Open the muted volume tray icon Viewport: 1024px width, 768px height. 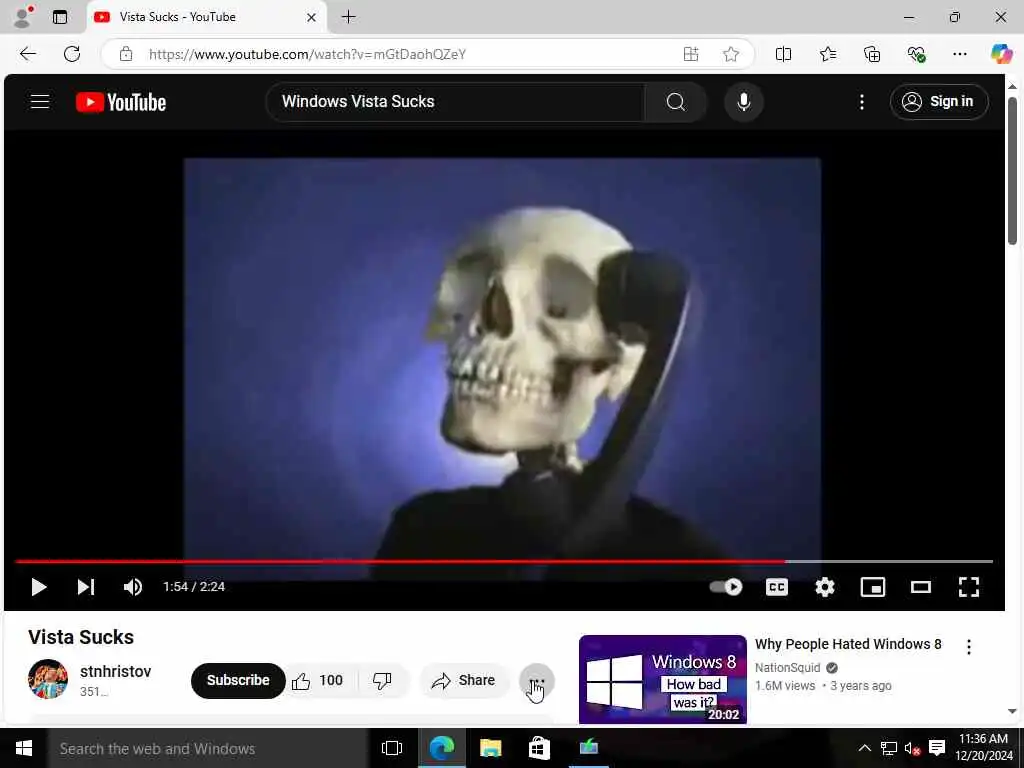[912, 748]
